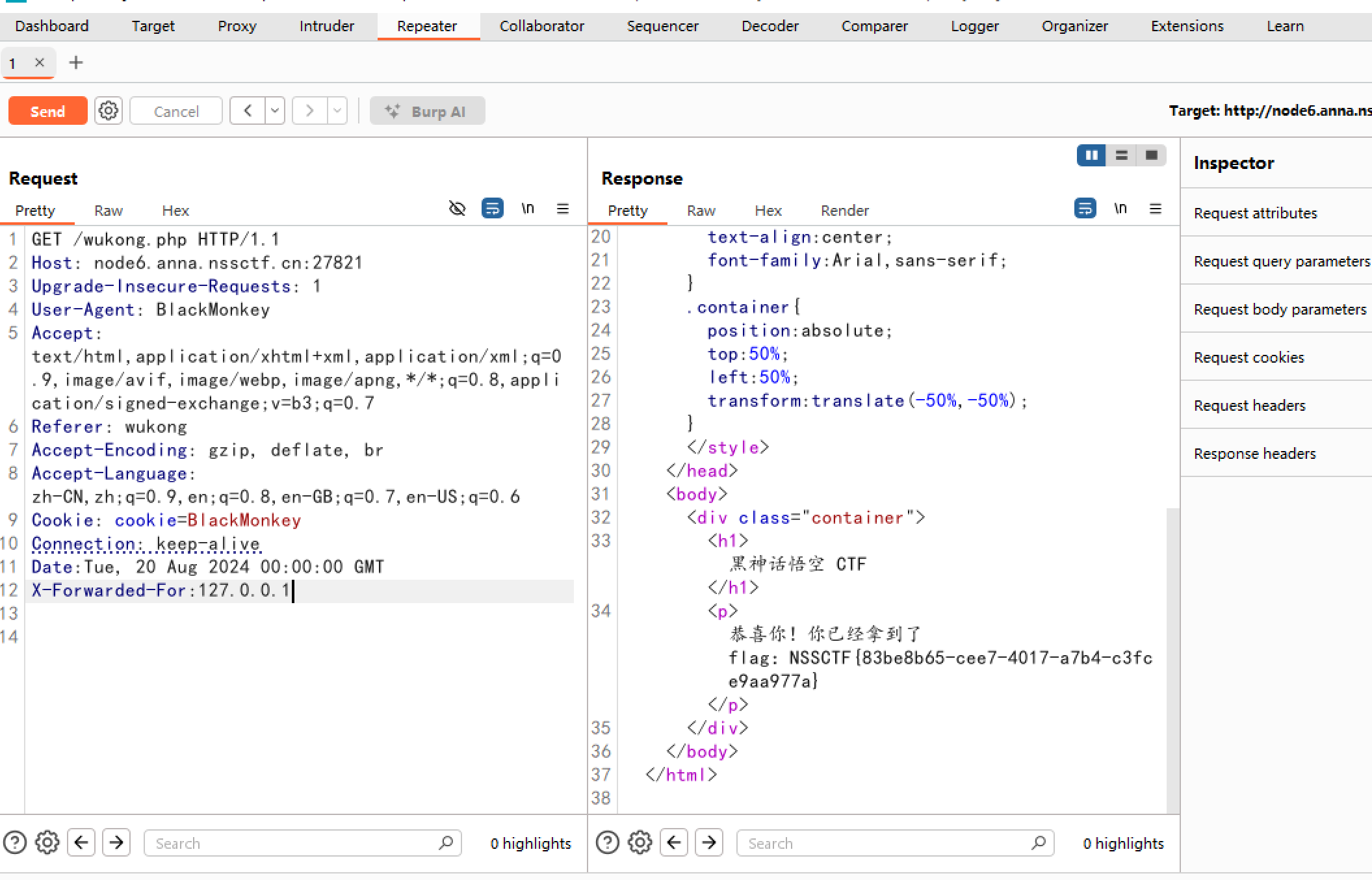Screen dimensions: 1372x880
Task: Select side-by-side layout icon
Action: coord(1091,155)
